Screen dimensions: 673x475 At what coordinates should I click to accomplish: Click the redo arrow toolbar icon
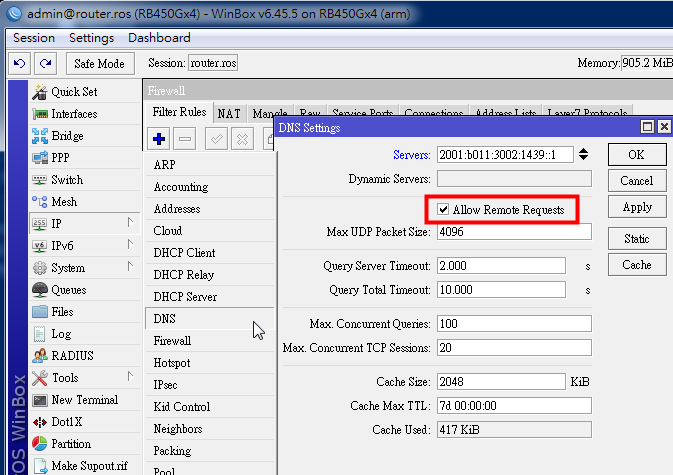(x=45, y=64)
